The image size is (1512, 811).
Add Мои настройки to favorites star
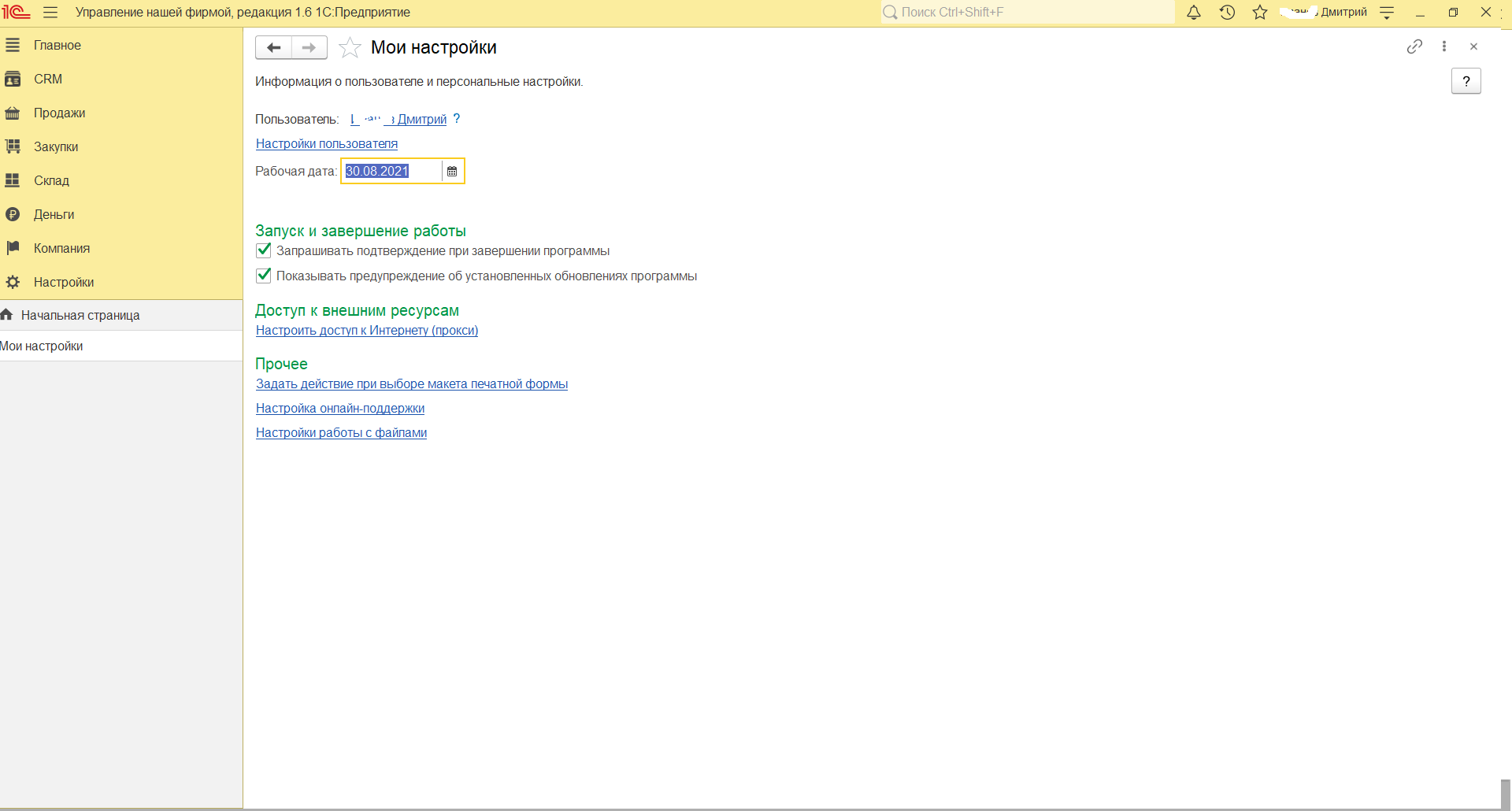pos(350,48)
